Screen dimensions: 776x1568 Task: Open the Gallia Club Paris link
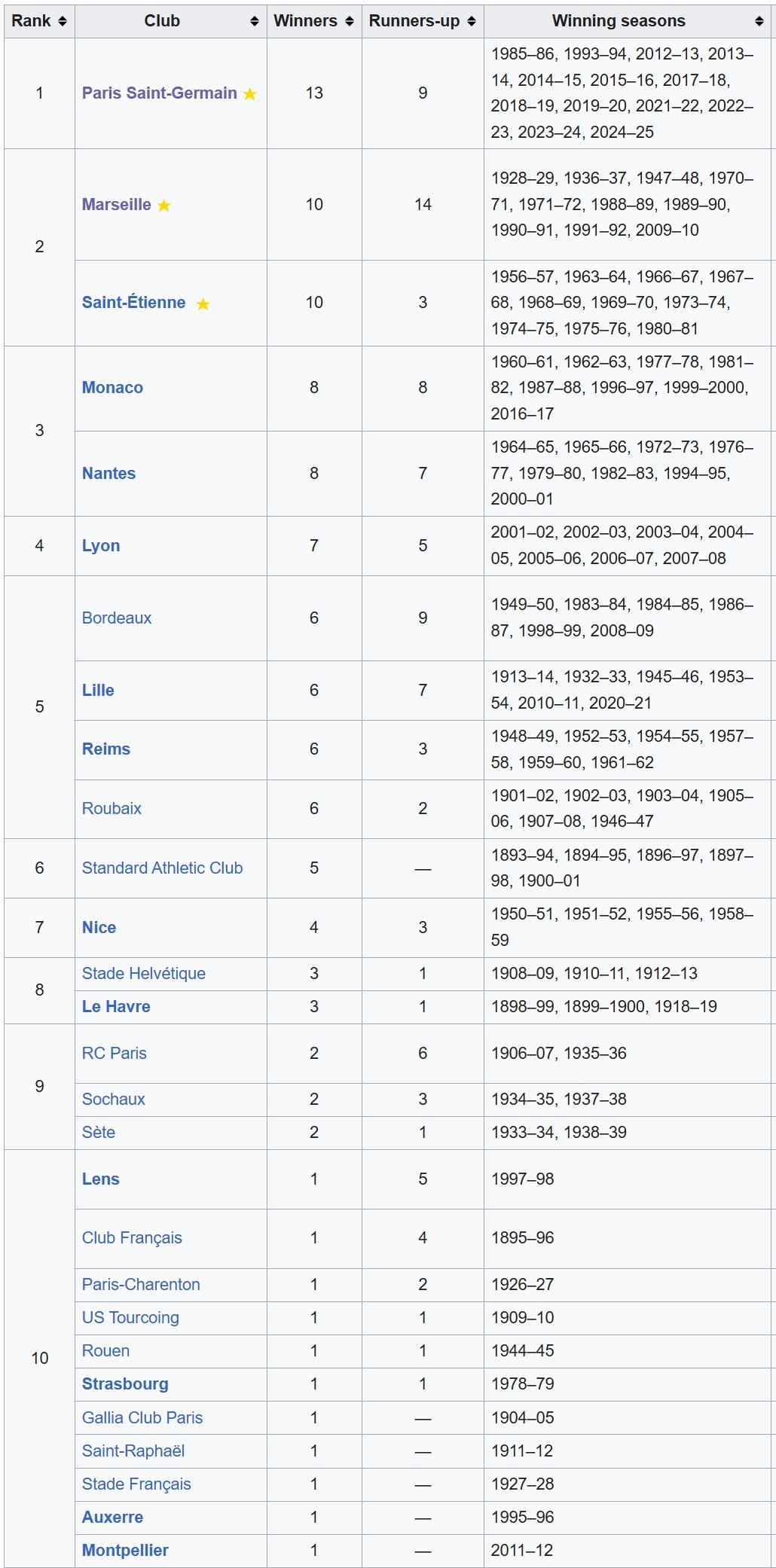142,1418
